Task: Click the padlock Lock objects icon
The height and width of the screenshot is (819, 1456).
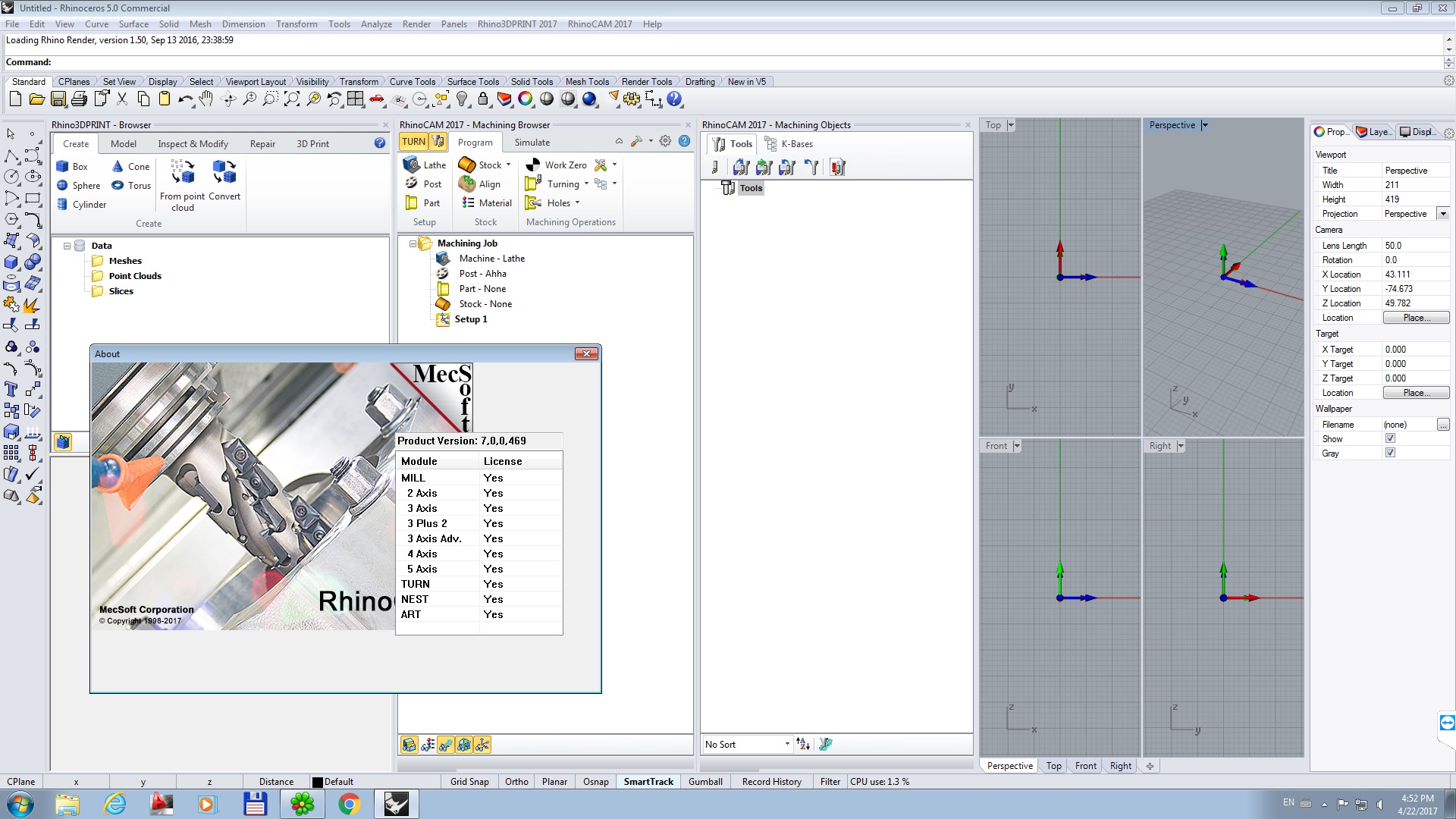Action: [483, 99]
